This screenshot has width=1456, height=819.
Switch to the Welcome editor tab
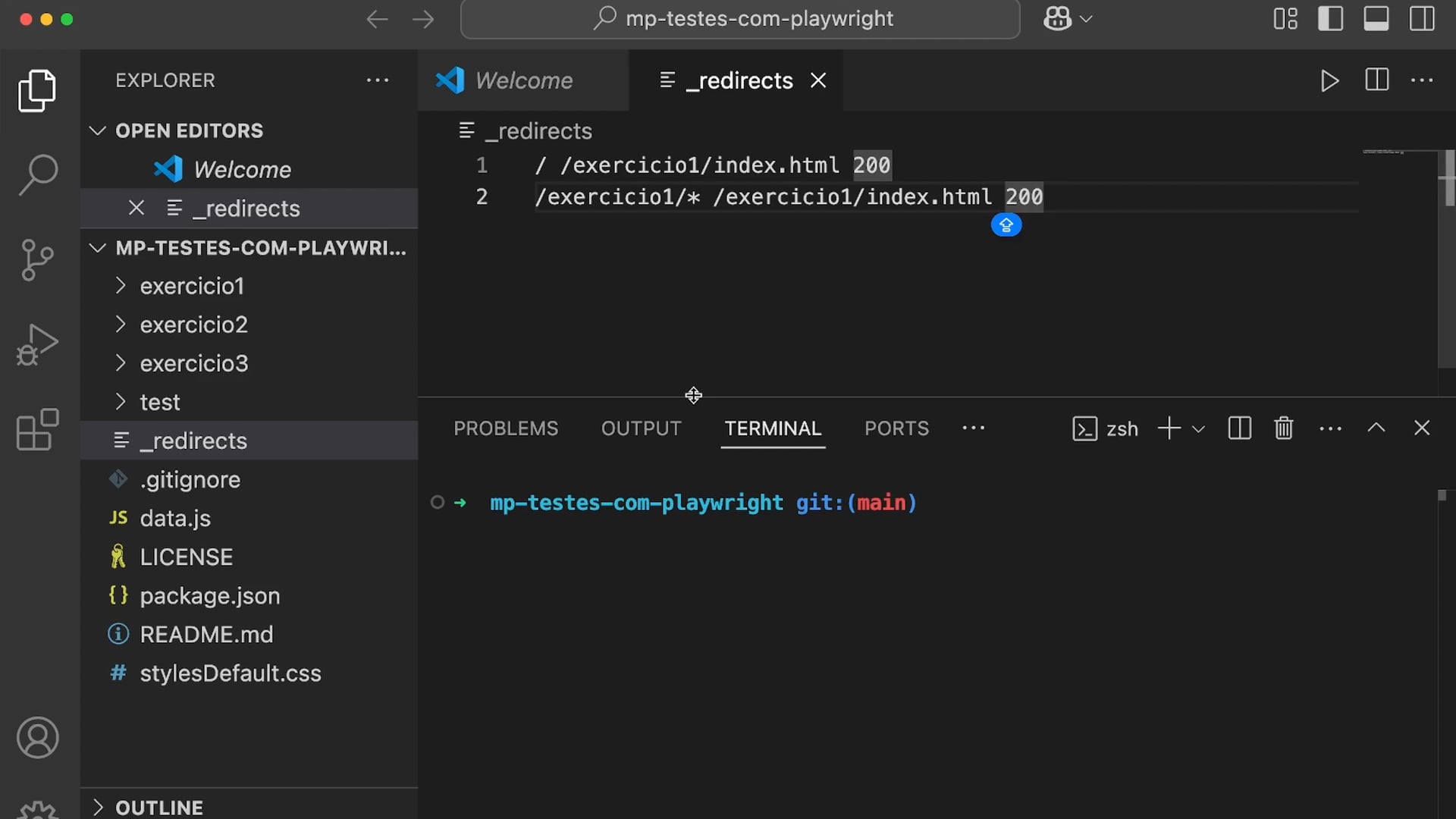pyautogui.click(x=523, y=80)
